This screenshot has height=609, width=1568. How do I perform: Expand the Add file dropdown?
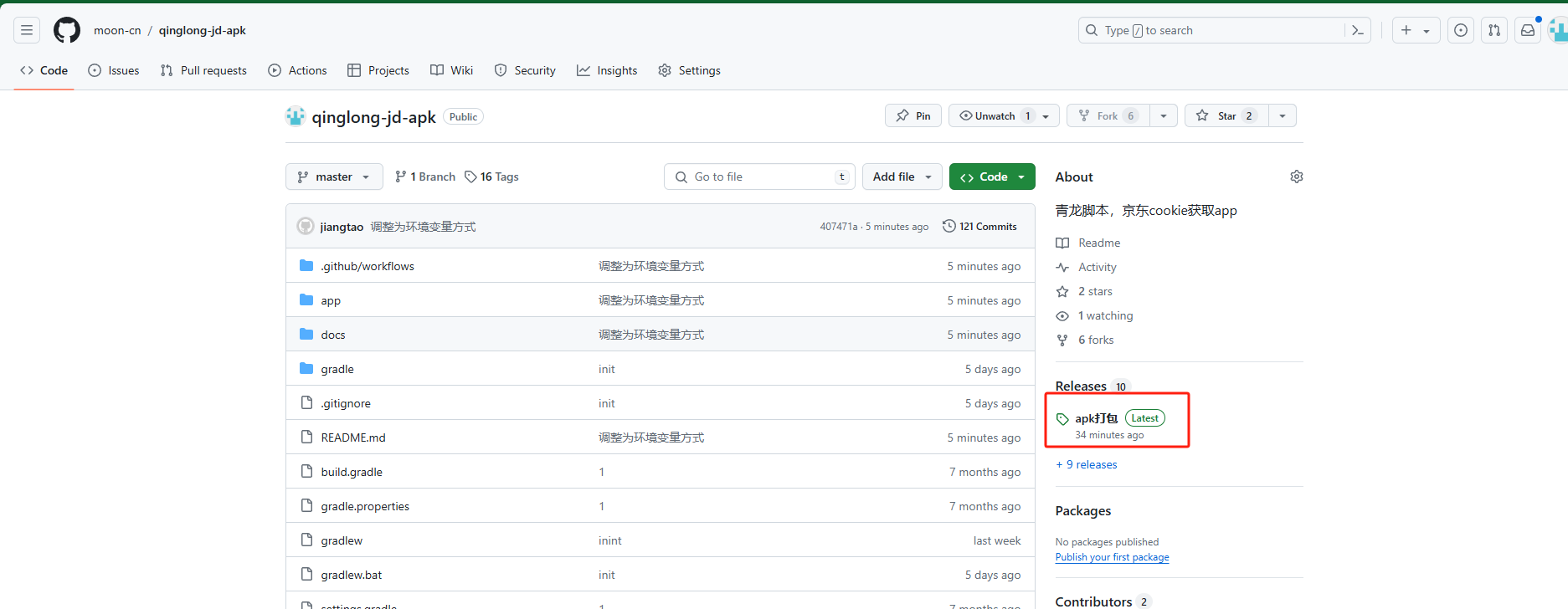[x=902, y=177]
